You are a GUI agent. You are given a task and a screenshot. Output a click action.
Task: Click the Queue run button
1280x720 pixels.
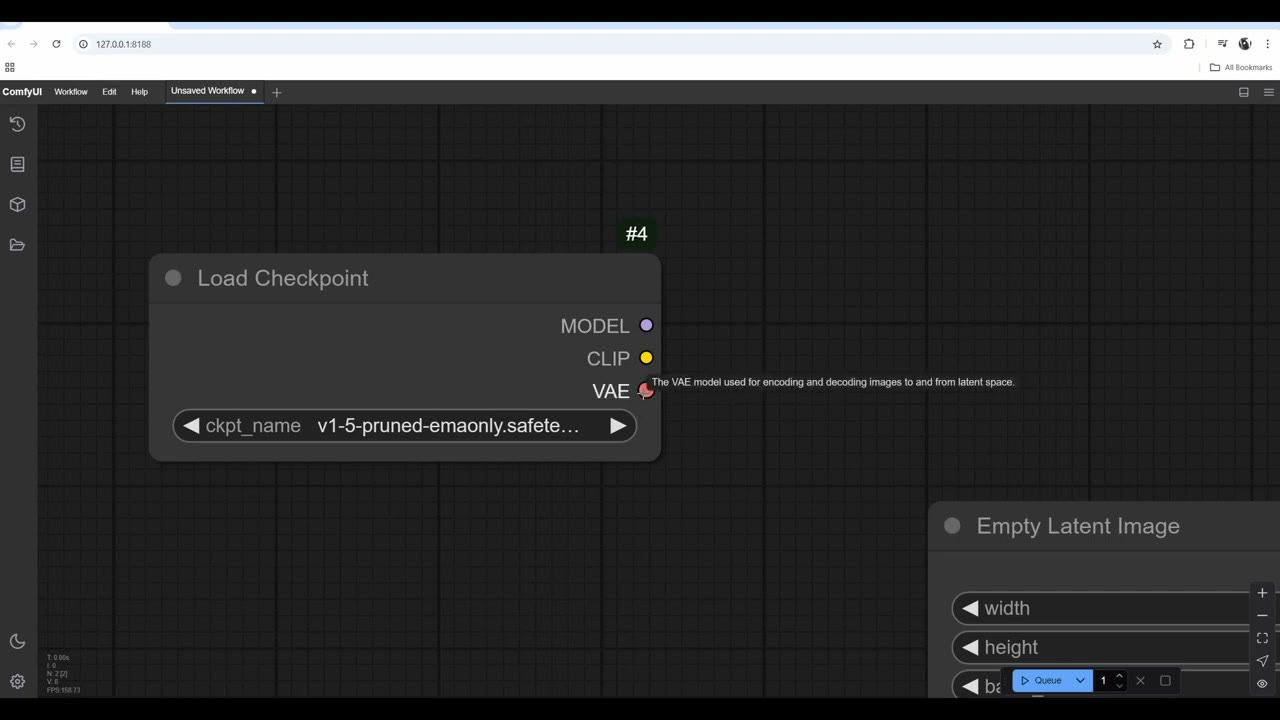tap(1041, 681)
